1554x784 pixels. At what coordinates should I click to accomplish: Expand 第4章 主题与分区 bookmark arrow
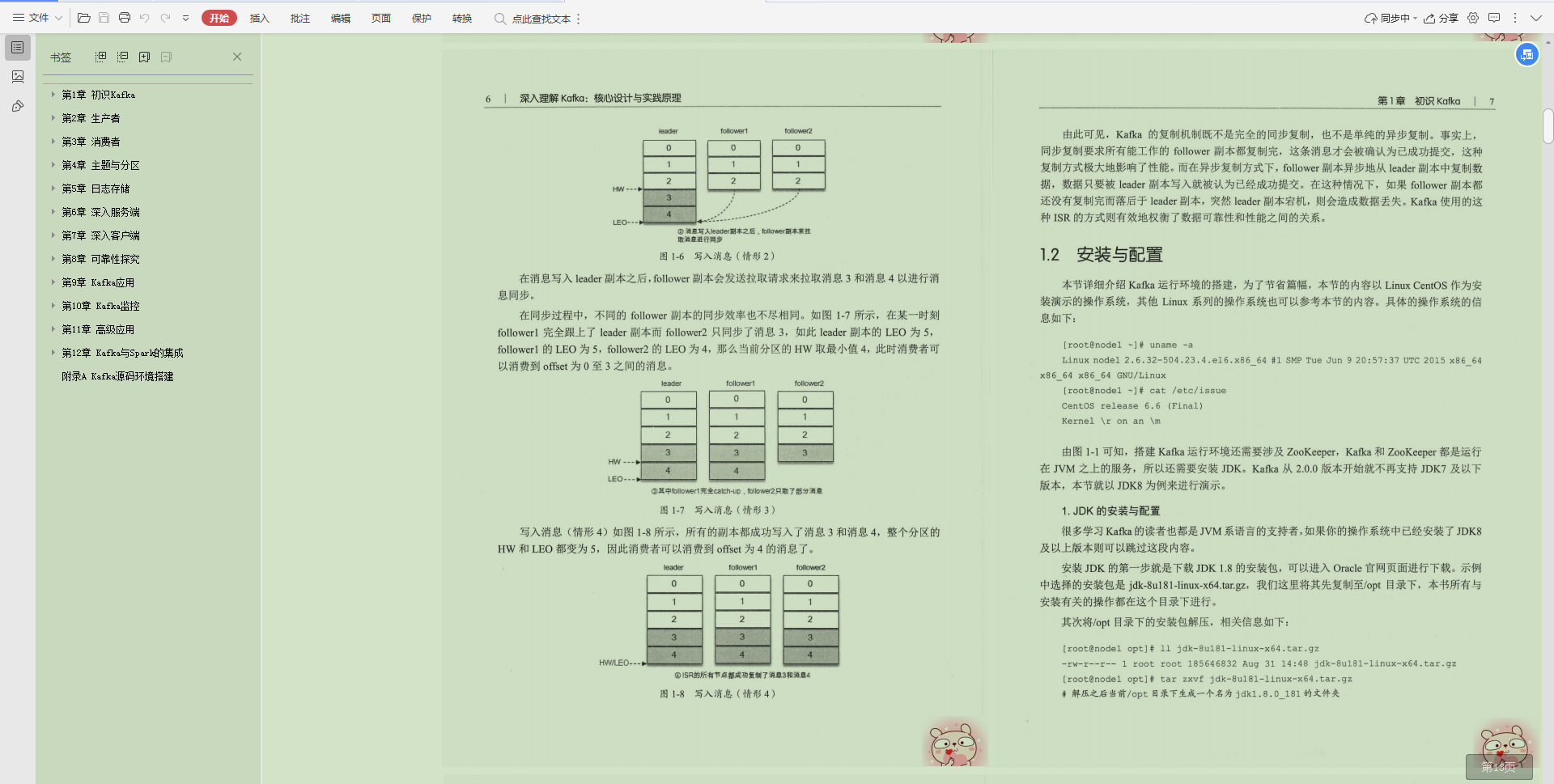[x=53, y=165]
